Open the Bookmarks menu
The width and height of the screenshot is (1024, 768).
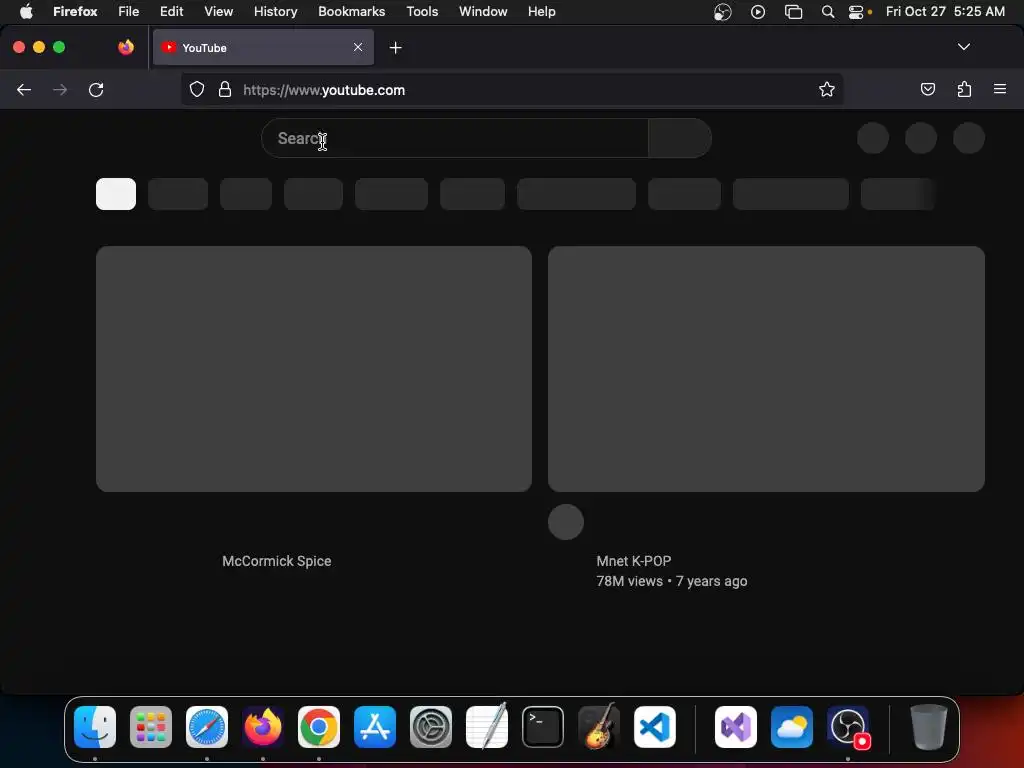pos(351,11)
